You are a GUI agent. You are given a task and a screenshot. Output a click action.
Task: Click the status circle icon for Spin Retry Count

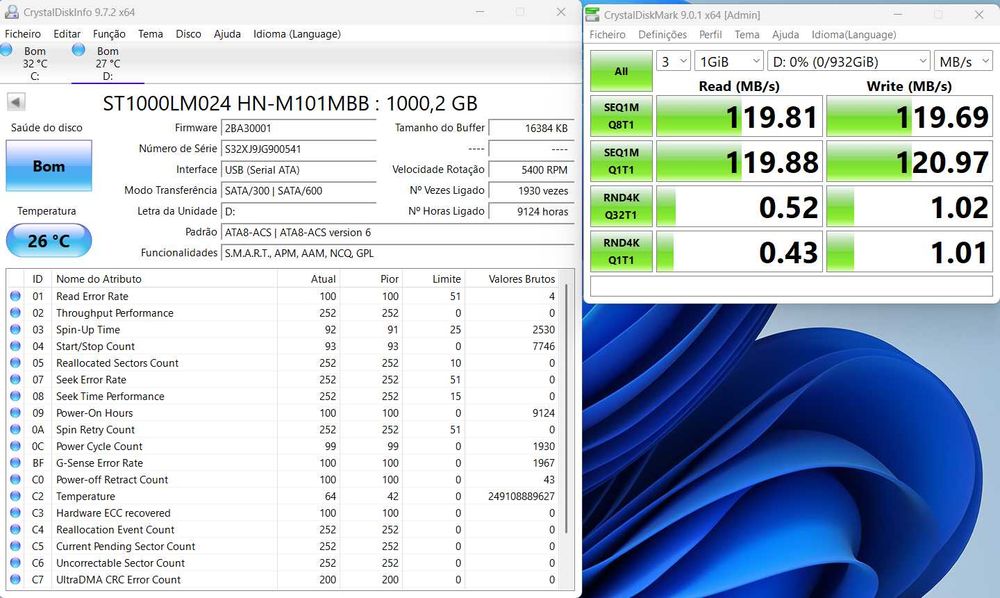15,429
